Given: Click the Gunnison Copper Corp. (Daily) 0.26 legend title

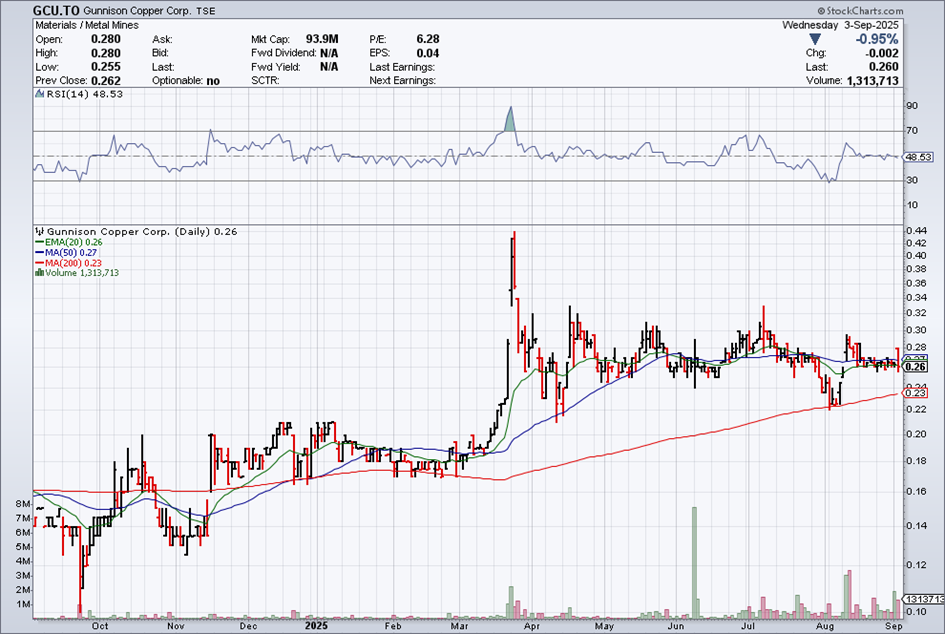Looking at the screenshot, I should pyautogui.click(x=142, y=231).
